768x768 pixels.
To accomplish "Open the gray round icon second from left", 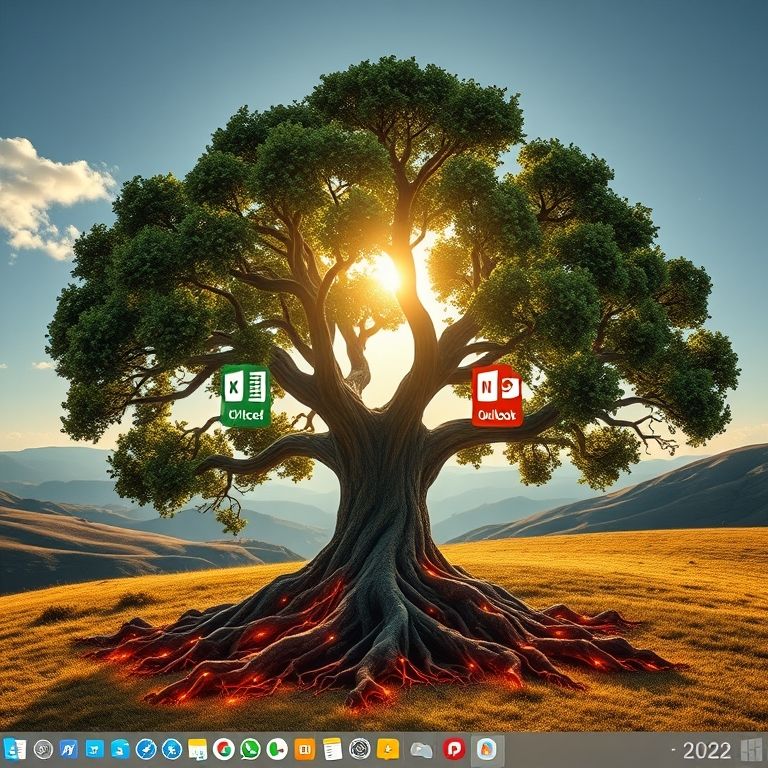I will [x=43, y=749].
